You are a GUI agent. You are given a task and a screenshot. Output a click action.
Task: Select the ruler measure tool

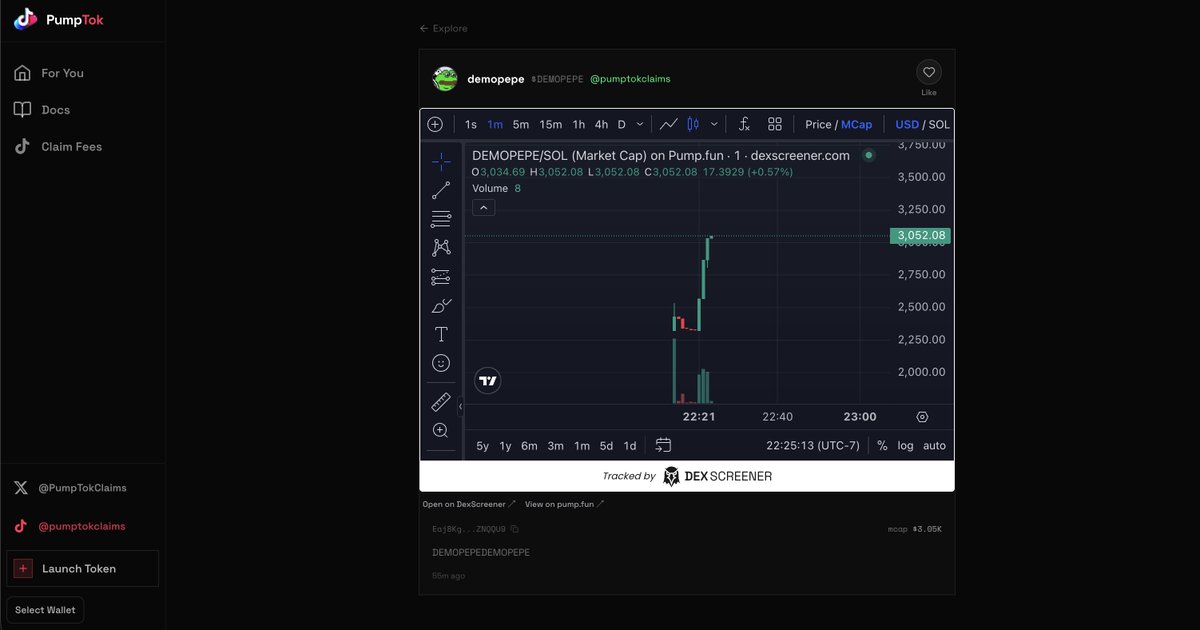441,402
